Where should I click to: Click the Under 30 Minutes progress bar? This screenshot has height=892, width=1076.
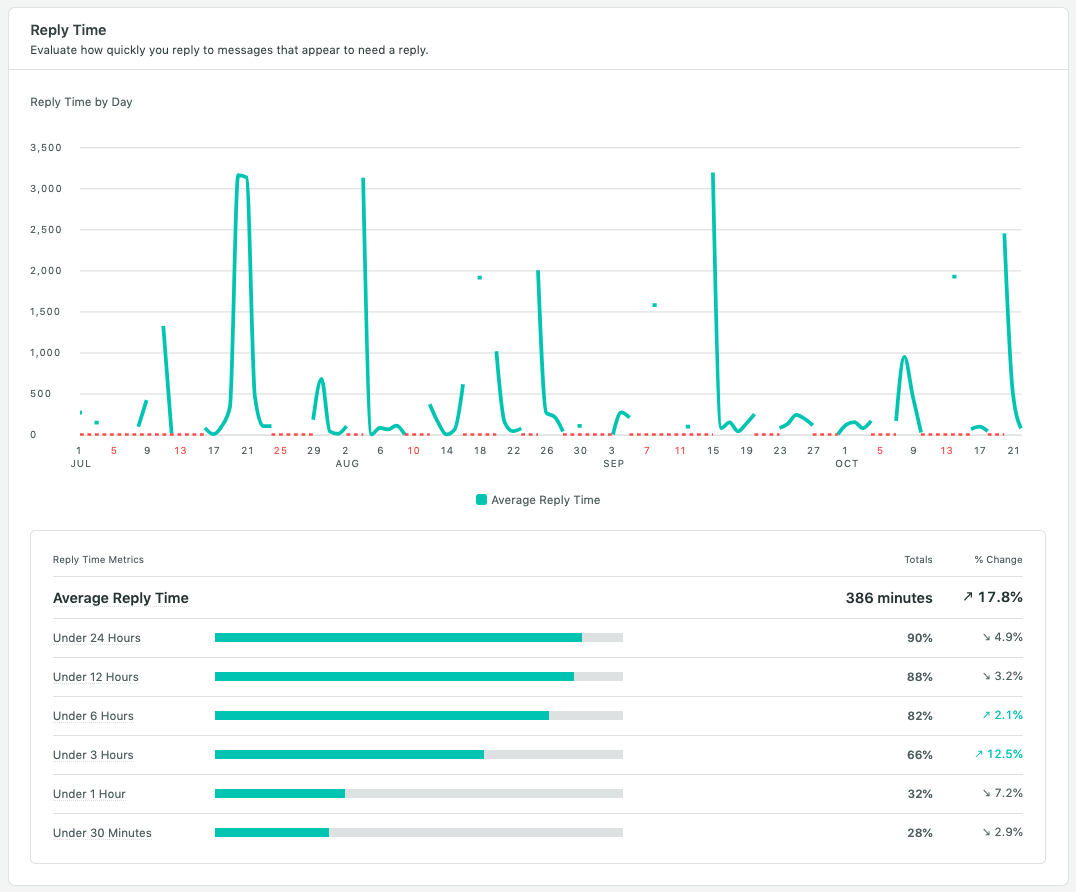click(x=418, y=833)
